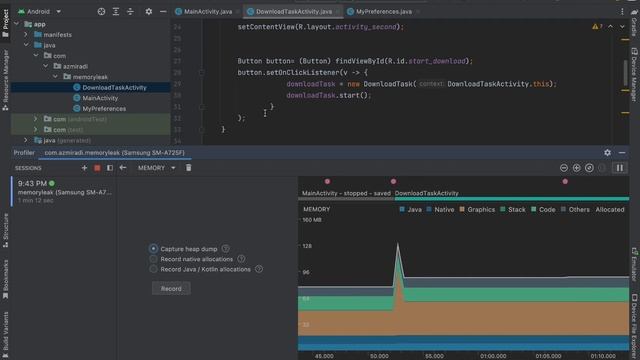Open the Emulator side panel
This screenshot has height=360, width=640.
[x=634, y=264]
